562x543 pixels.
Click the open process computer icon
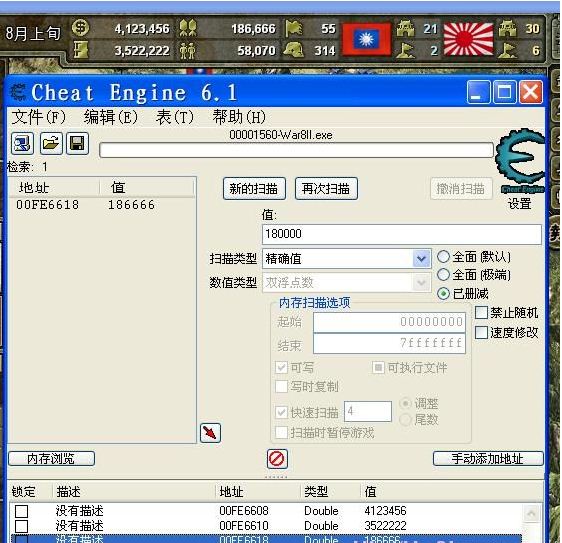point(23,143)
